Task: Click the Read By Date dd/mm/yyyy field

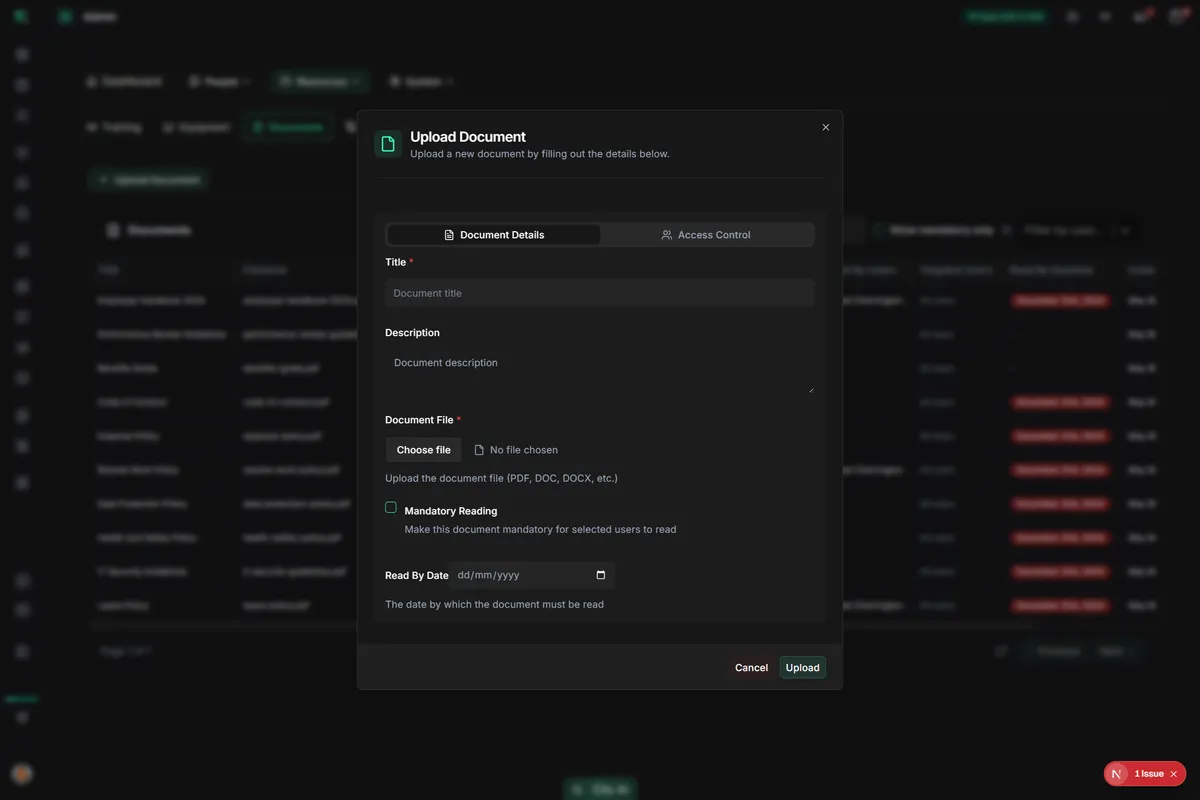Action: (530, 575)
